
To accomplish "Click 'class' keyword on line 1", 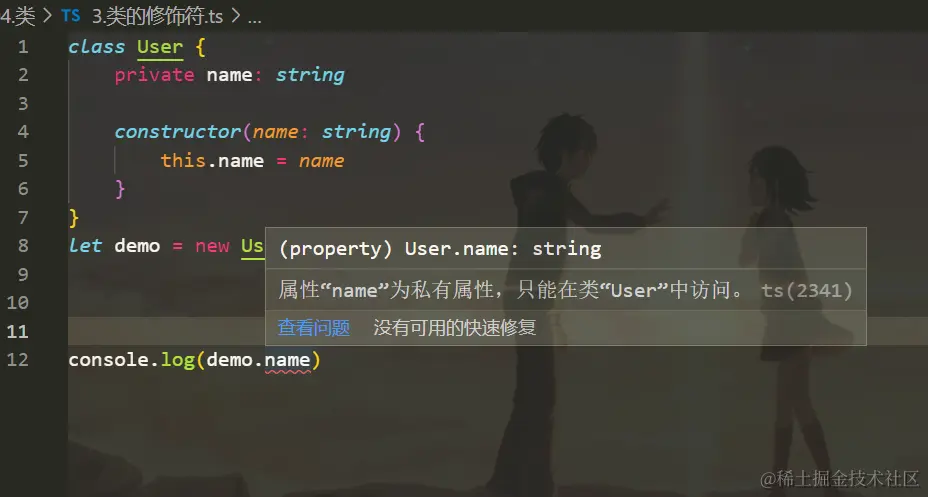I will click(x=96, y=47).
